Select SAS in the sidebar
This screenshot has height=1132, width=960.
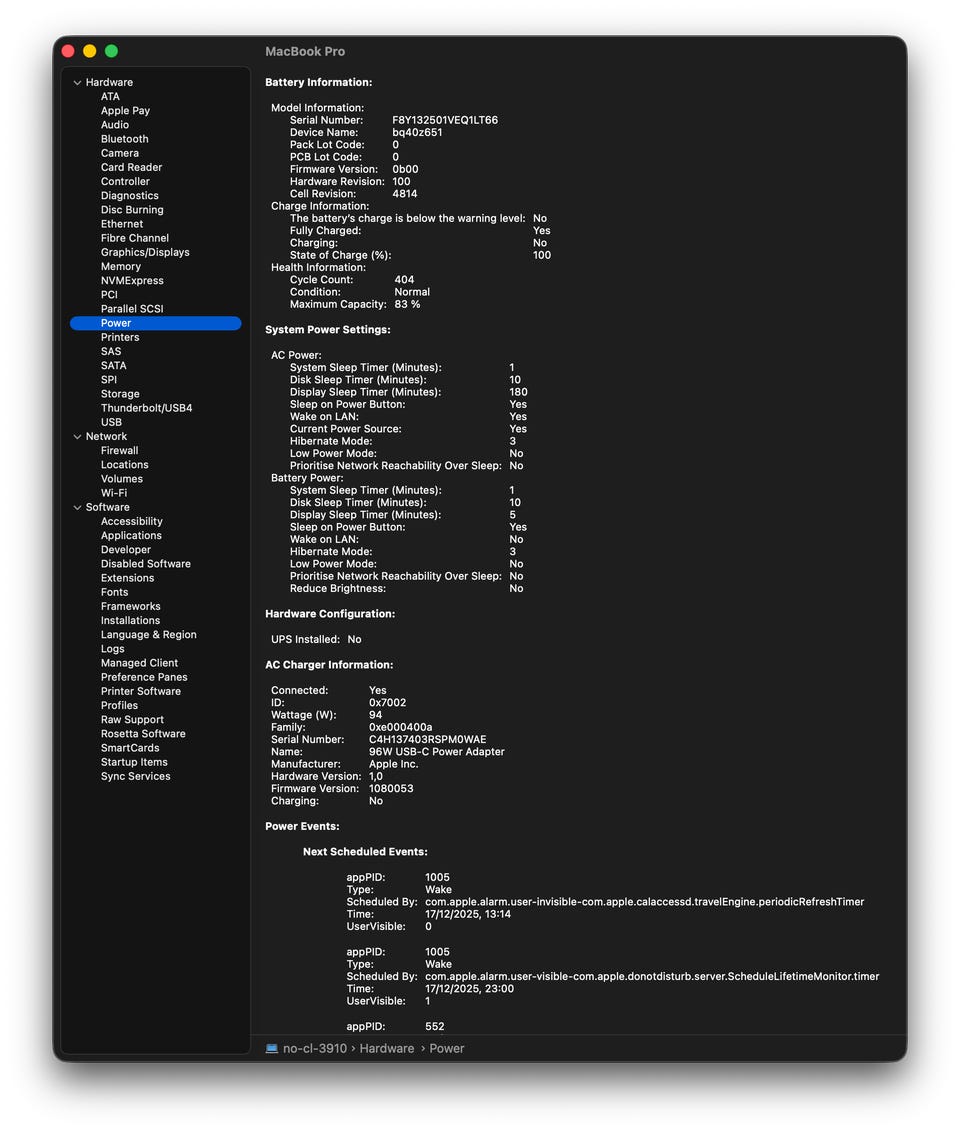[x=111, y=352]
